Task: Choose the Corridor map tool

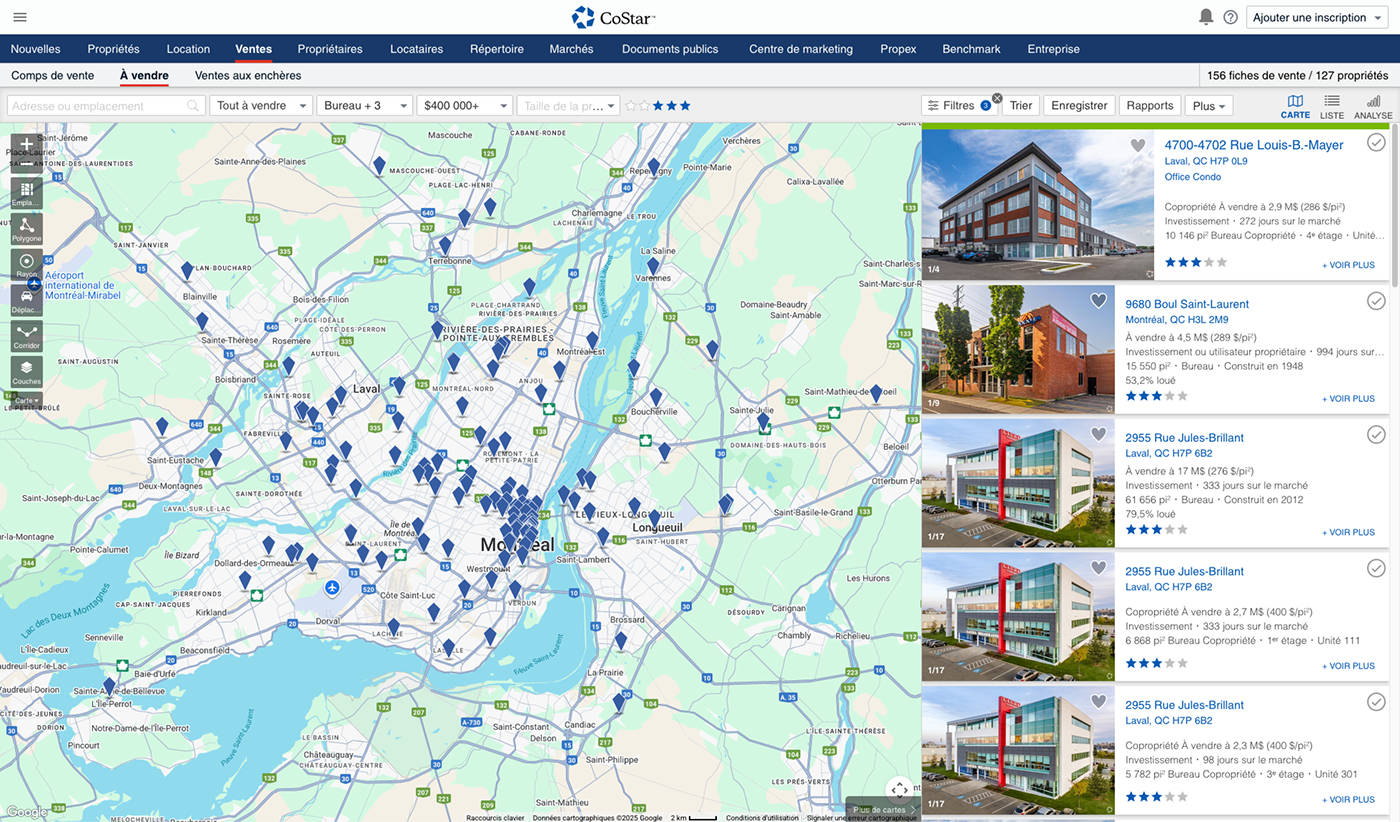Action: [x=27, y=335]
